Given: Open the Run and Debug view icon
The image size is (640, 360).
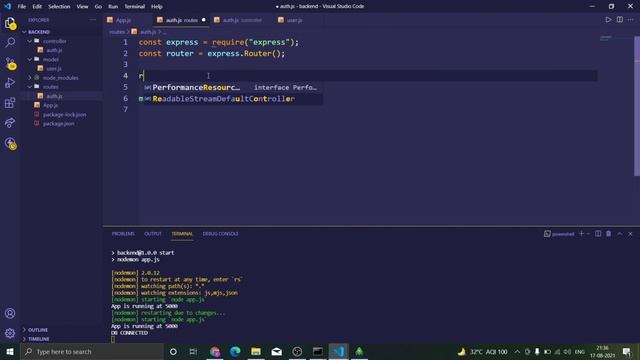Looking at the screenshot, I should click(x=10, y=83).
